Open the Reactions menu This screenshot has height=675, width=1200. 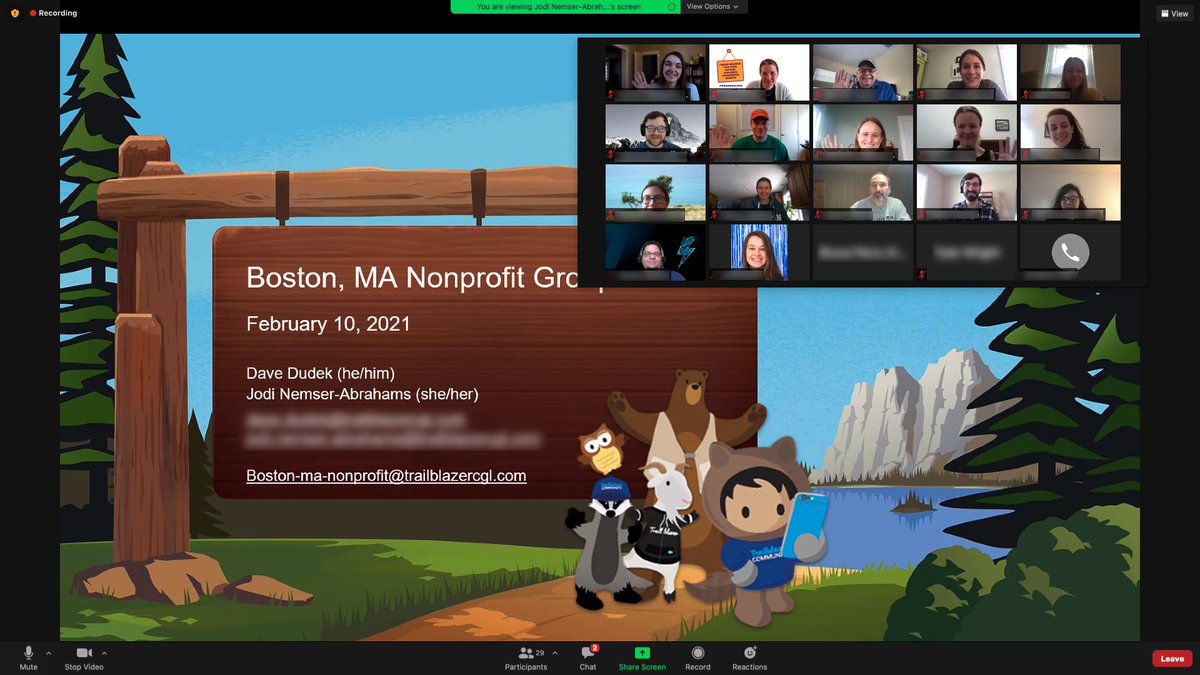(750, 657)
